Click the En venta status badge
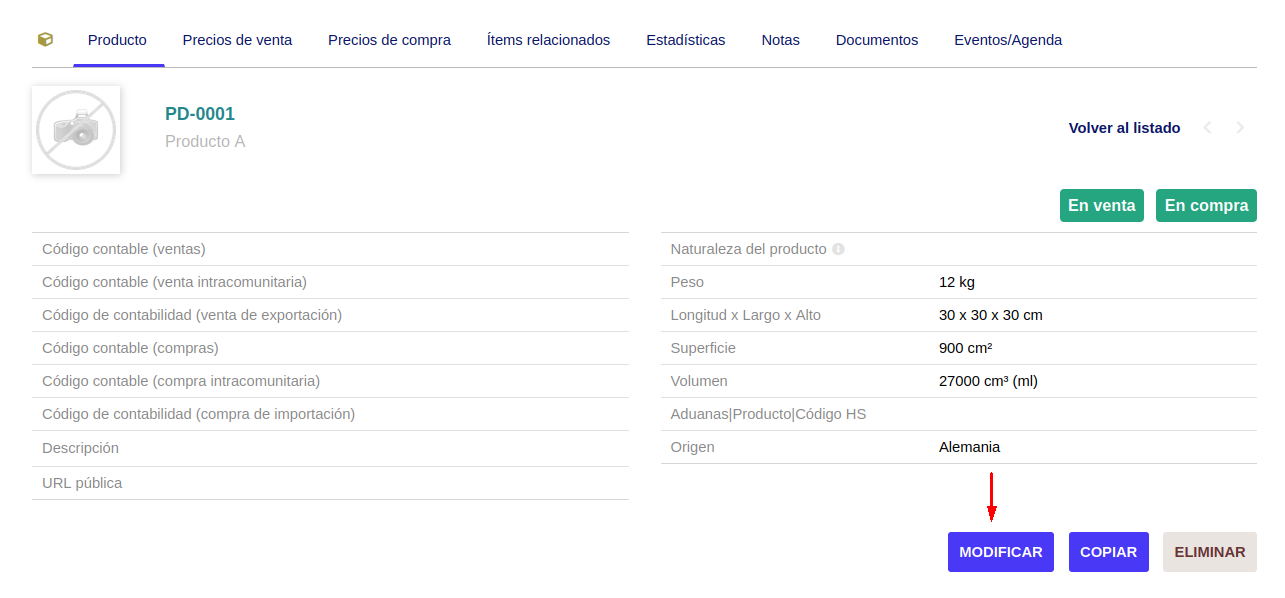Image resolution: width=1285 pixels, height=598 pixels. tap(1101, 205)
